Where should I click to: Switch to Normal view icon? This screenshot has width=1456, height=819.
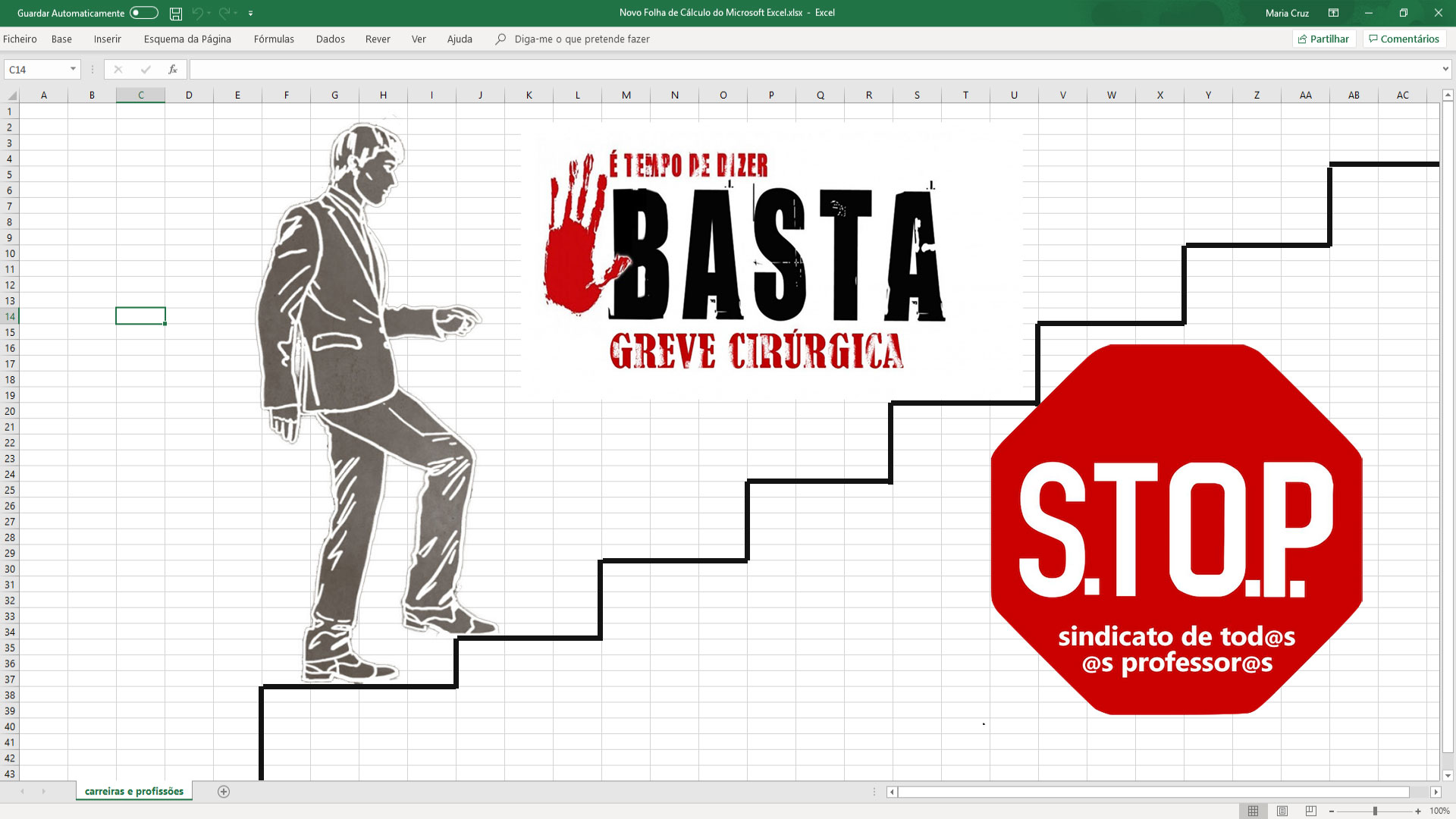click(x=1254, y=811)
